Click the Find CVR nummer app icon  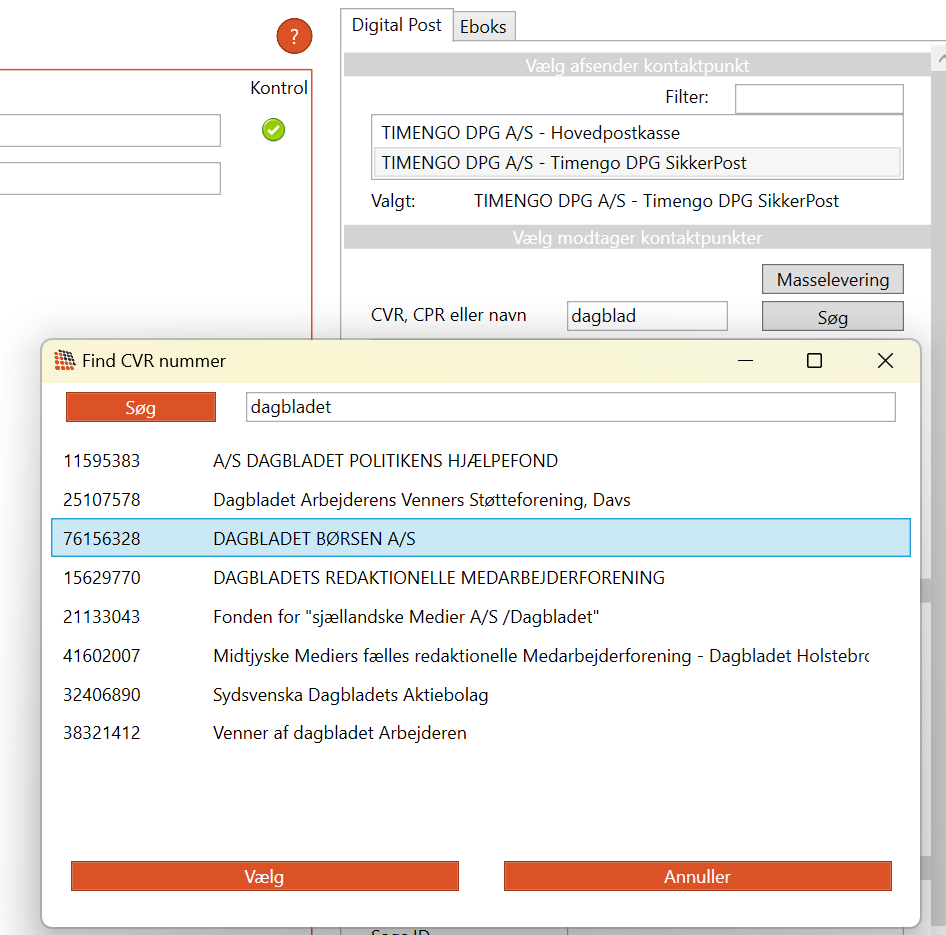[x=65, y=361]
